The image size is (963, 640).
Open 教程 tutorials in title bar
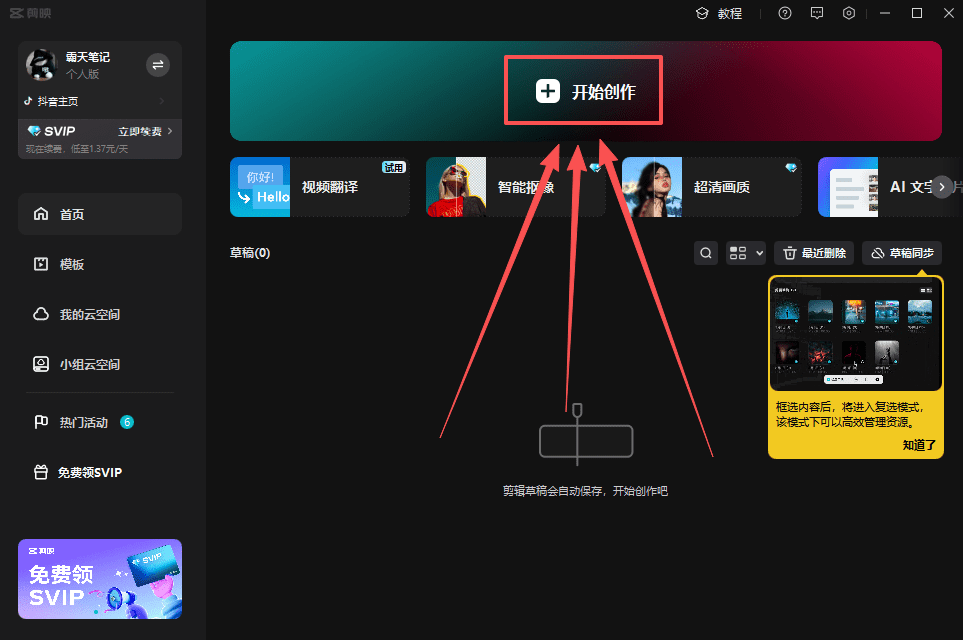pos(719,13)
